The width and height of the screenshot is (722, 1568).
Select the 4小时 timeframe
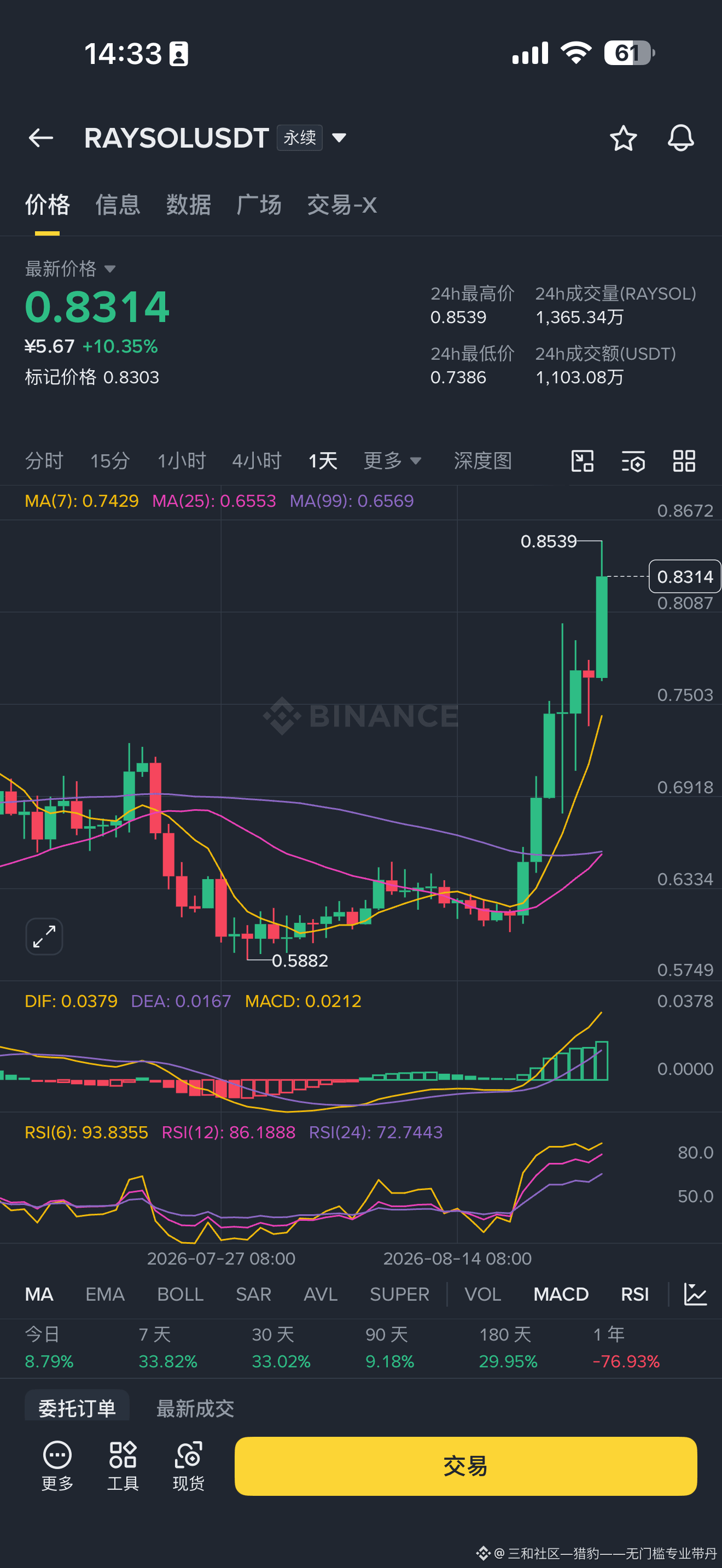(x=257, y=461)
